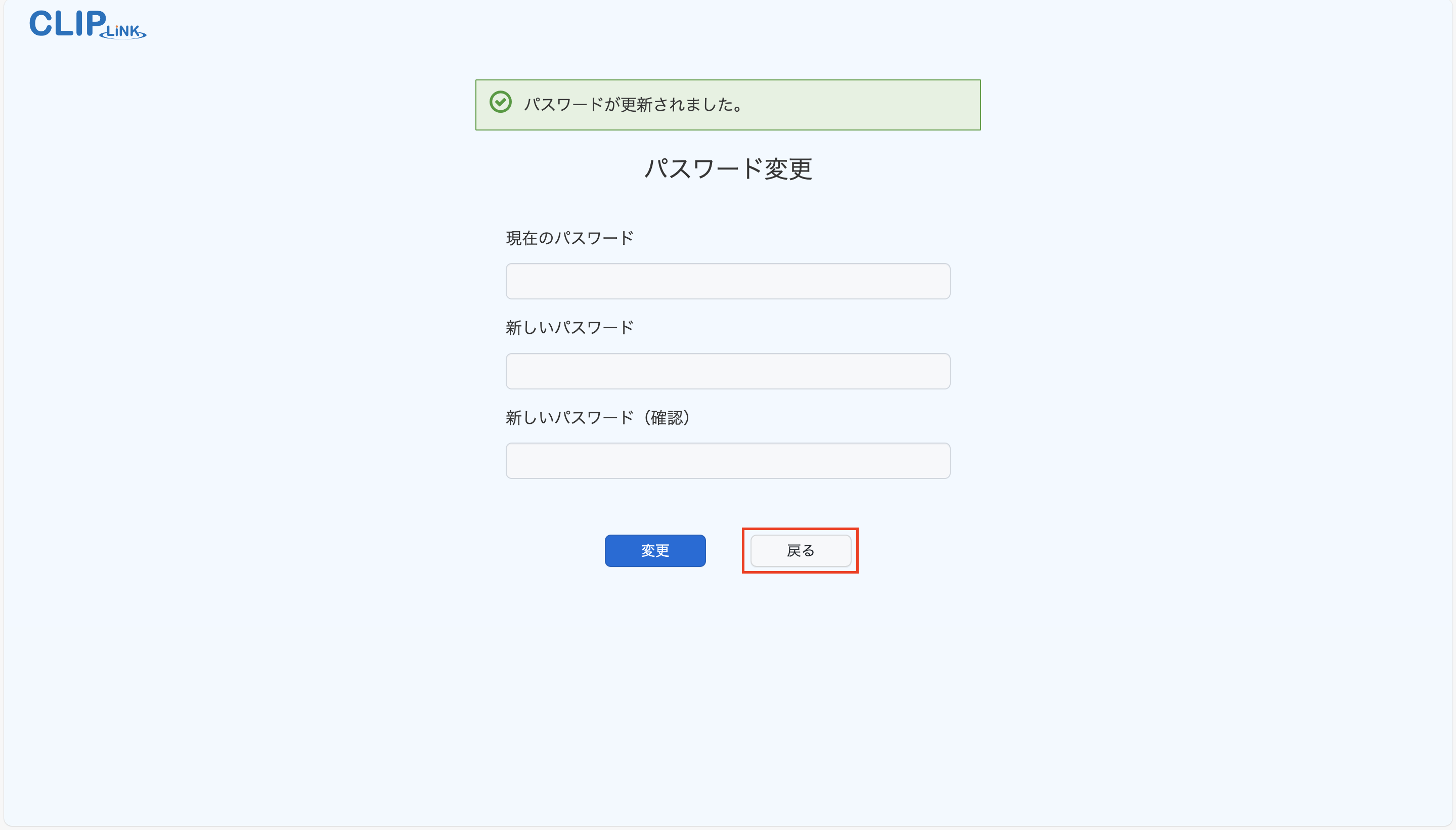Screen dimensions: 1456x830
Task: Click the blue 変更 submit button
Action: coord(655,550)
